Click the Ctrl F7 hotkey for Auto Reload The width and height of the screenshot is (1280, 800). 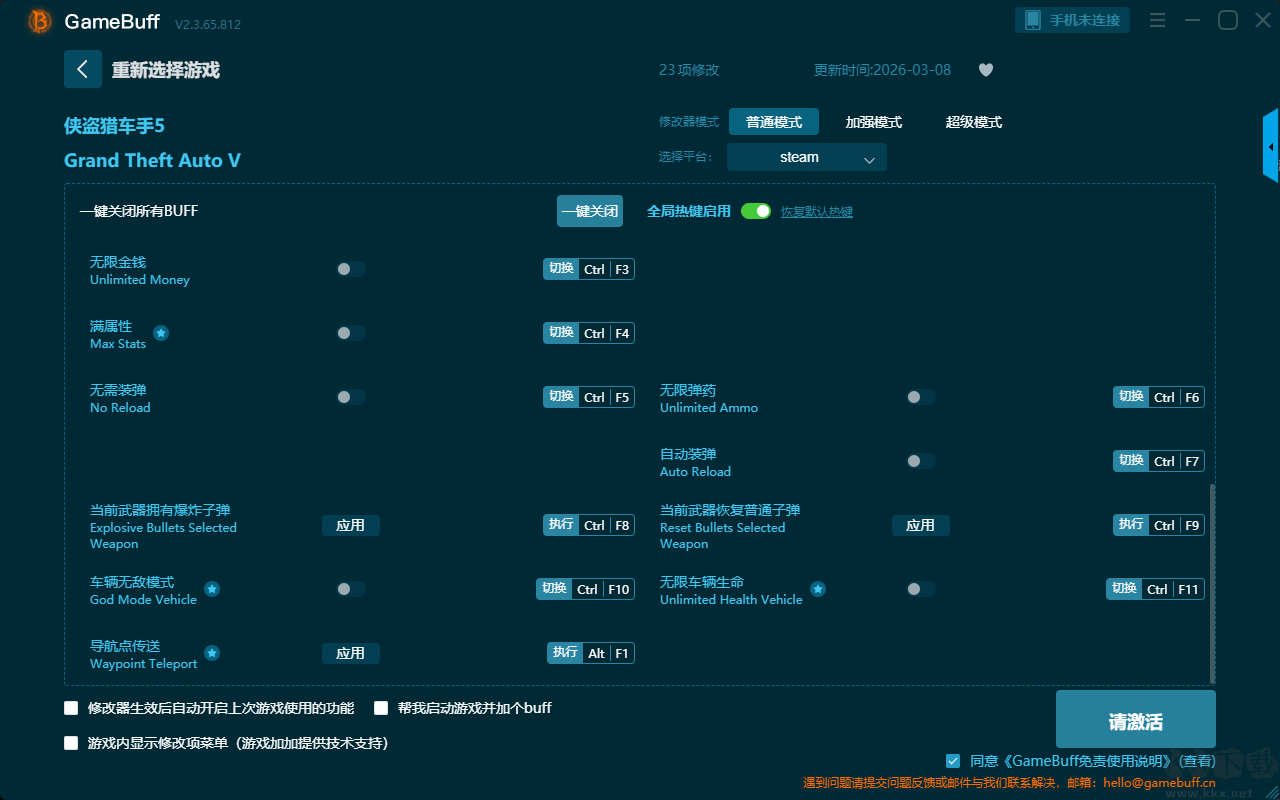[x=1159, y=461]
